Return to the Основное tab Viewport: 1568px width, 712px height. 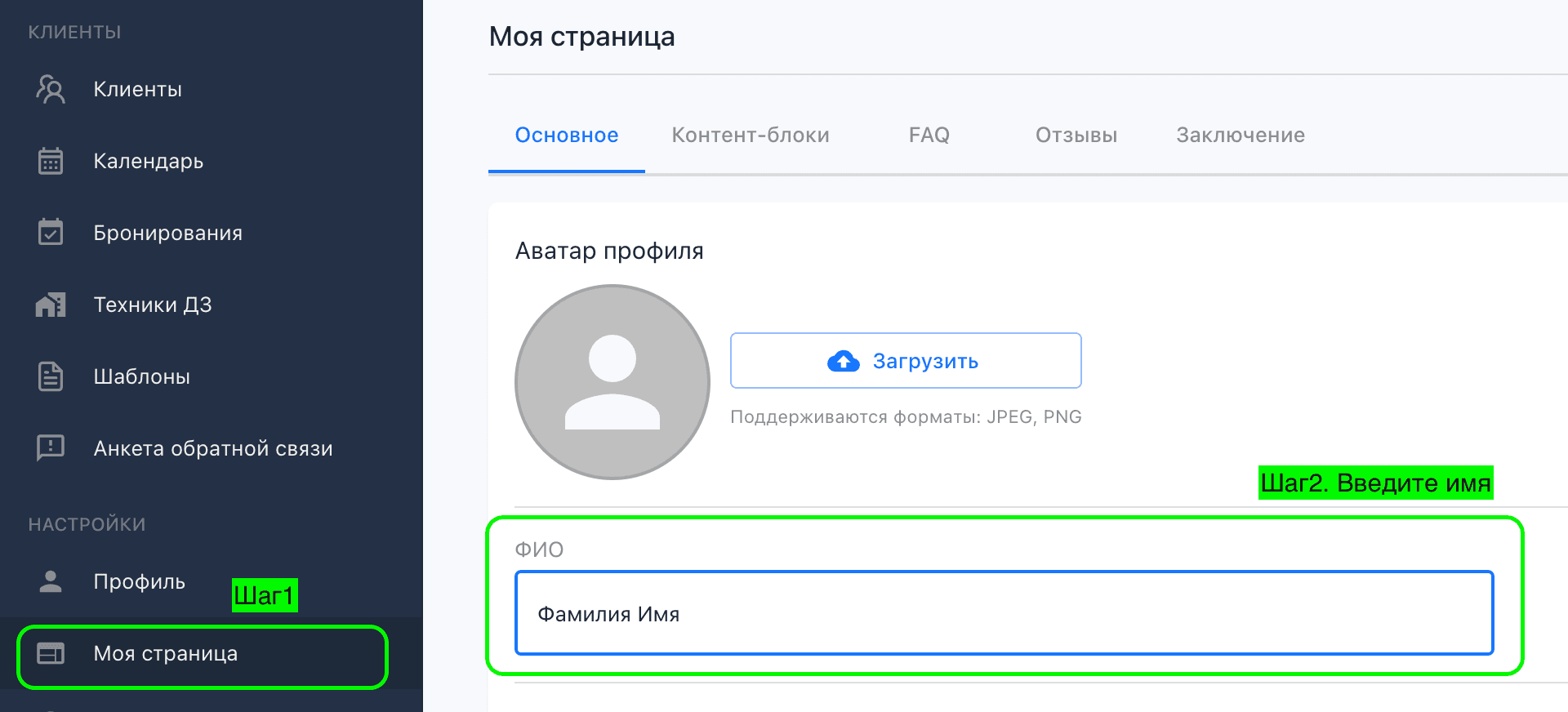[566, 135]
